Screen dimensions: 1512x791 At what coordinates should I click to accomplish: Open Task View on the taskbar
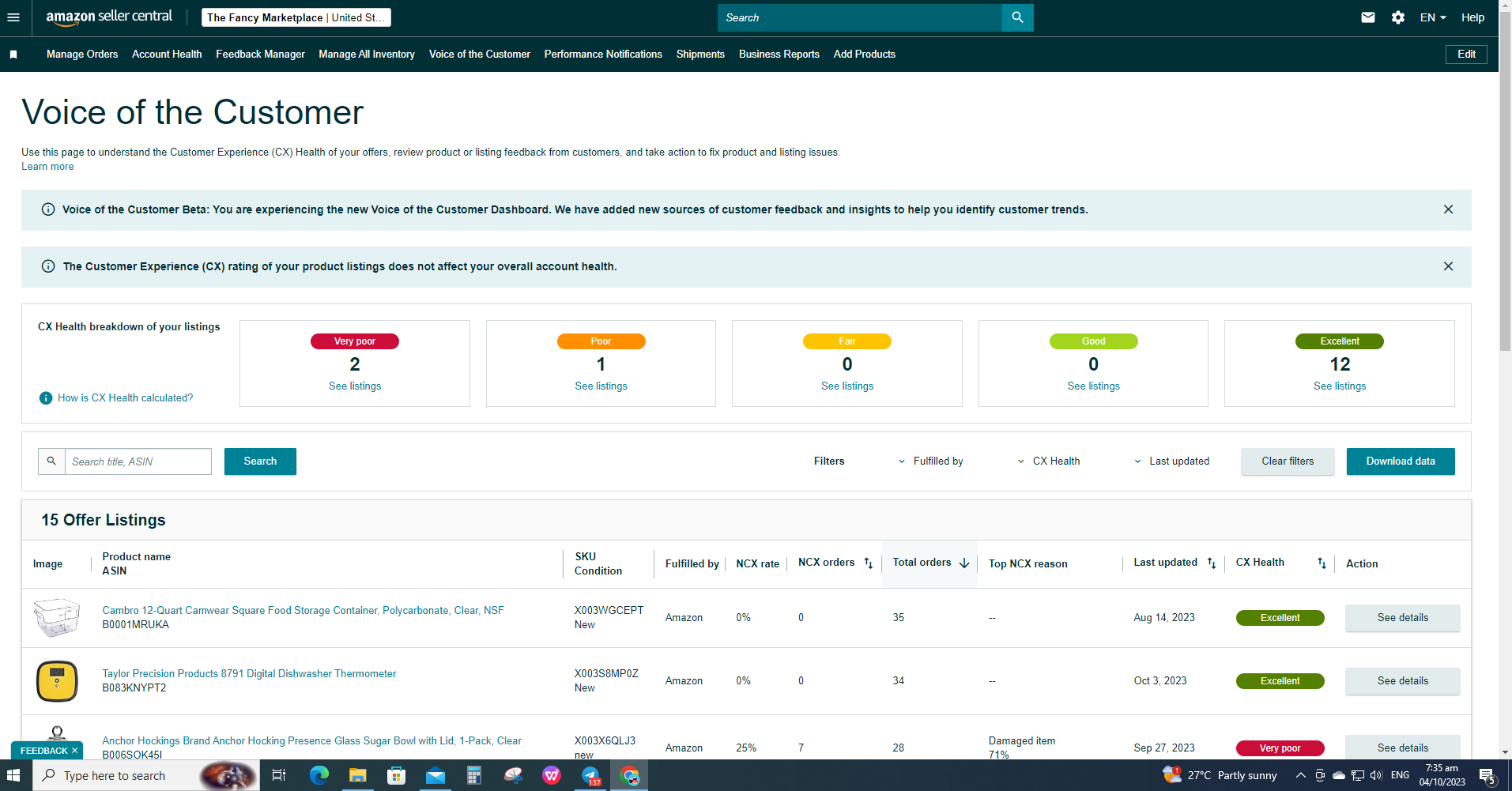[278, 775]
